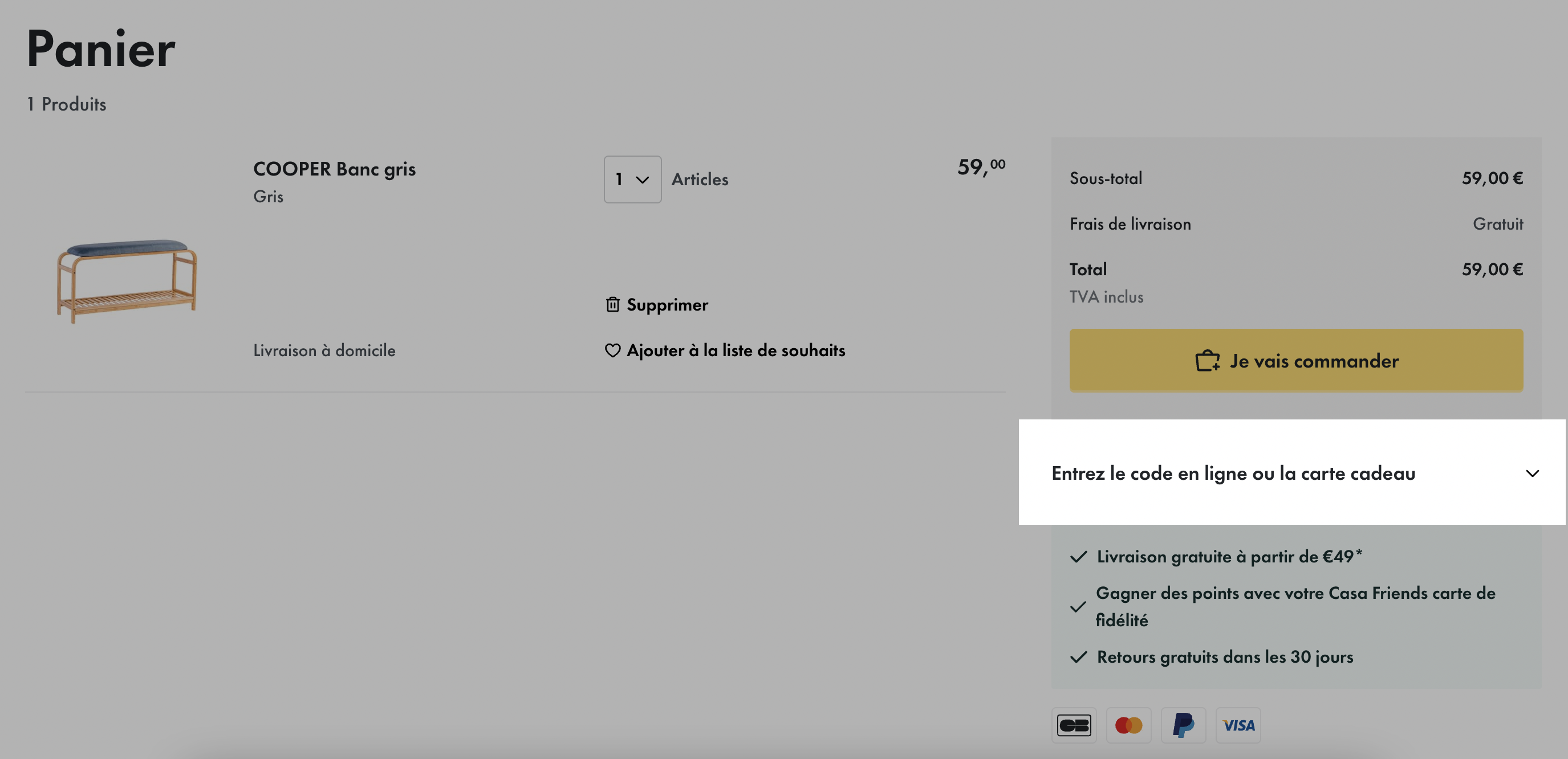Screen dimensions: 1568x759
Task: Open the COOPER Banc gris product title
Action: tap(334, 169)
